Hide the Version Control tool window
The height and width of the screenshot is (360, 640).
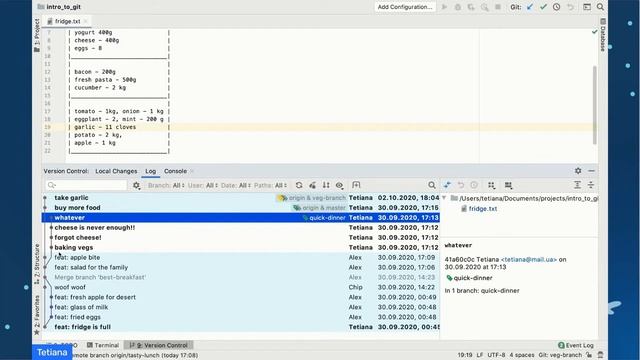pos(591,171)
